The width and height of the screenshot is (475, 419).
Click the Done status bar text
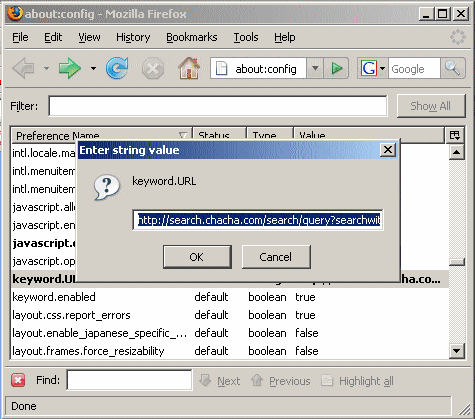point(24,406)
